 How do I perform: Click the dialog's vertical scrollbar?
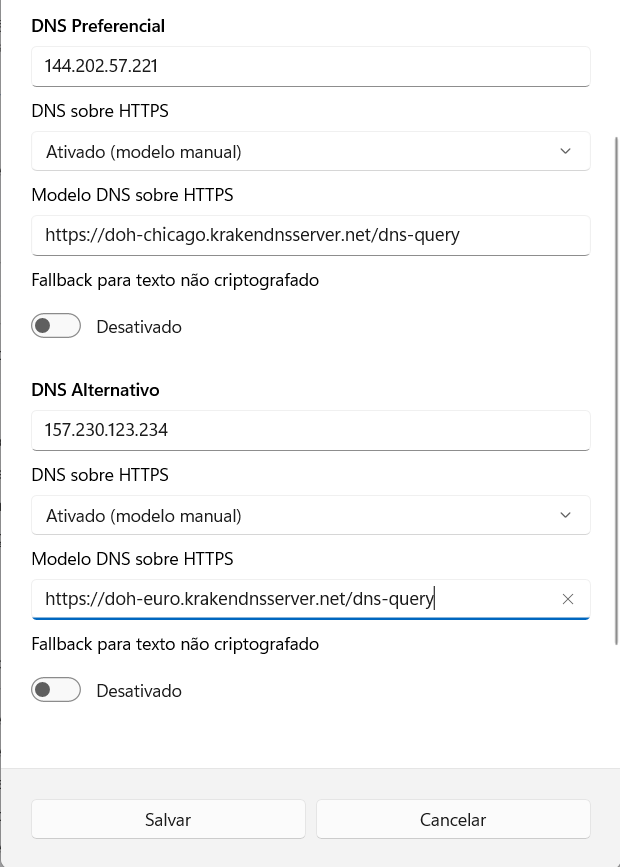point(617,390)
